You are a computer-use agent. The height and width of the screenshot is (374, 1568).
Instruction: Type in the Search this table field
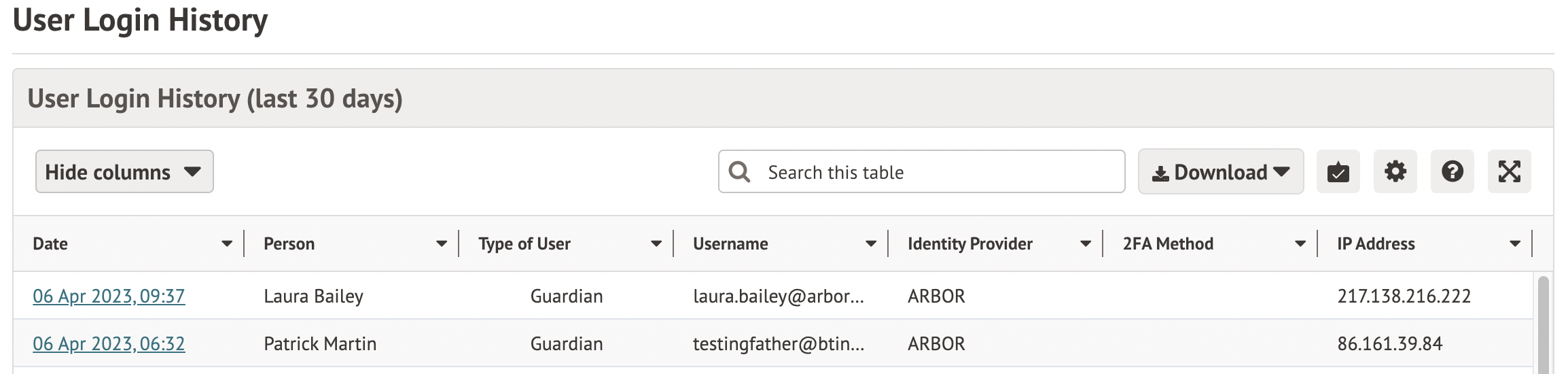(938, 172)
